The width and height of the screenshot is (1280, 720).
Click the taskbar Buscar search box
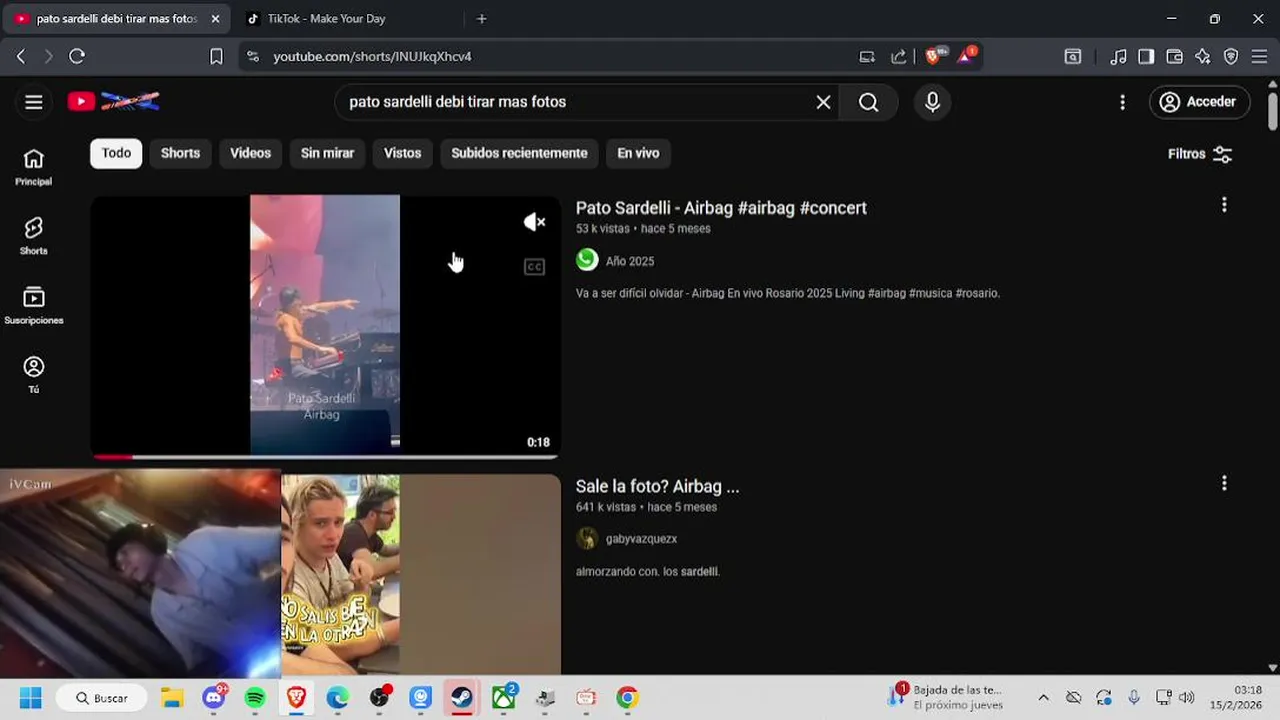(101, 697)
